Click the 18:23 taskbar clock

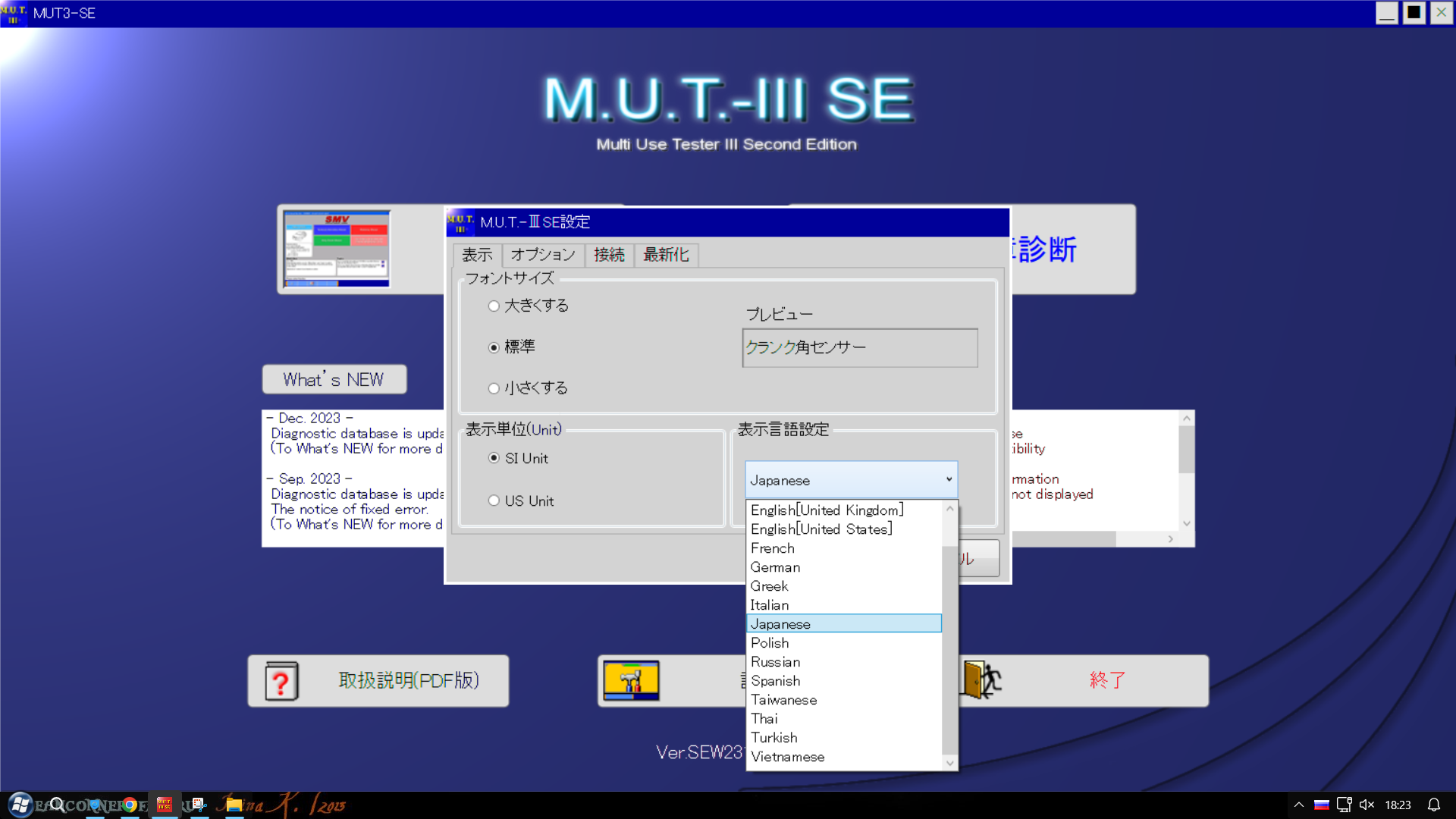pyautogui.click(x=1398, y=805)
